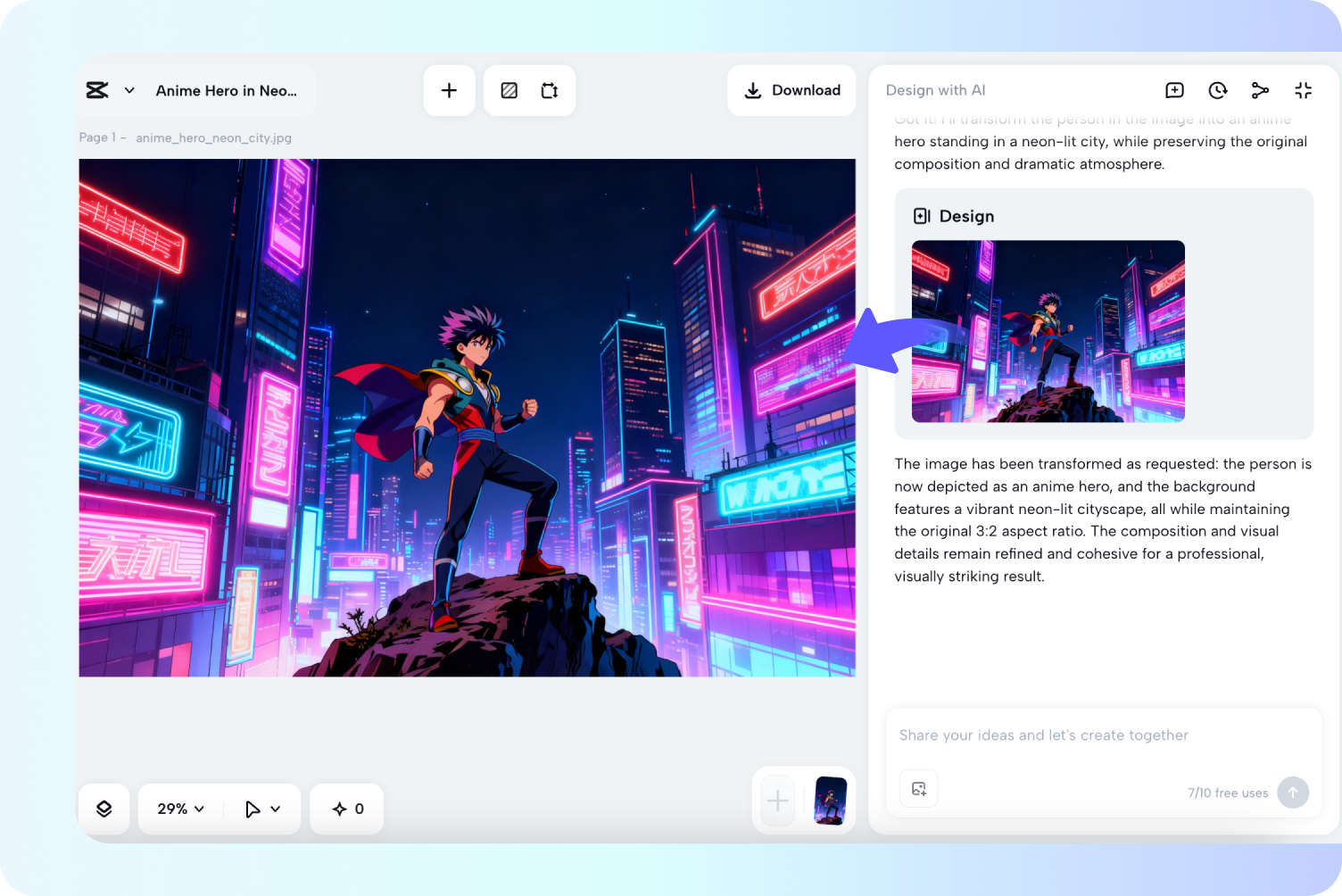Click the attach image icon in prompt box
This screenshot has height=896, width=1342.
[x=919, y=789]
